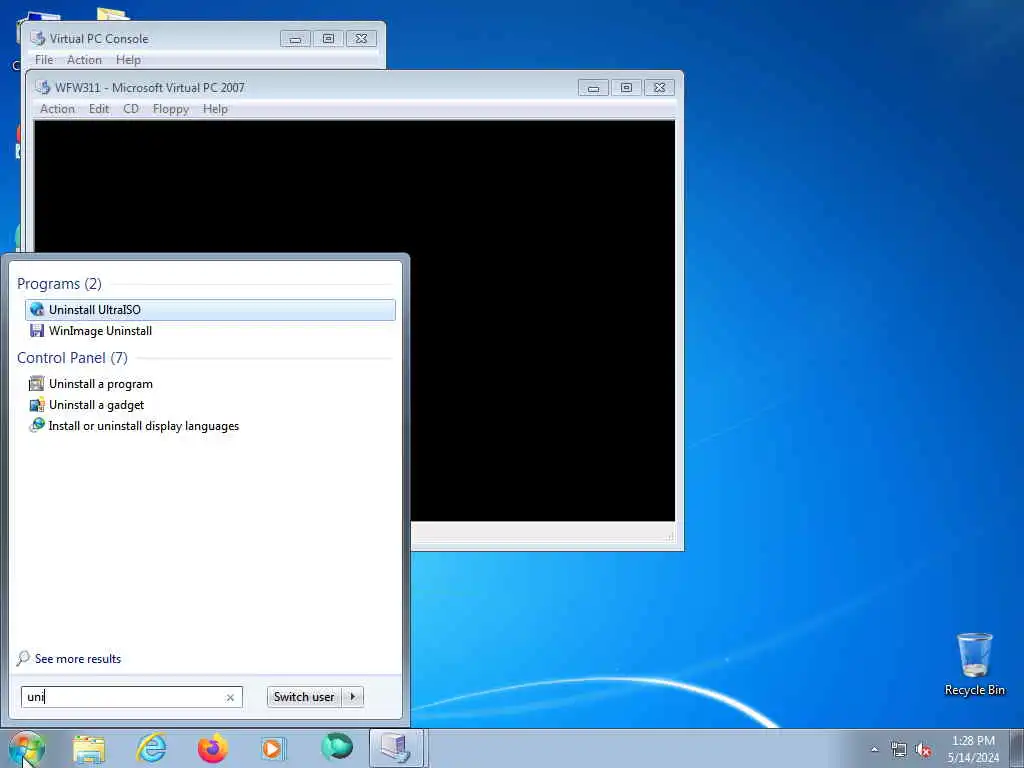This screenshot has width=1024, height=768.
Task: Open File menu in Virtual PC Console
Action: coord(44,60)
